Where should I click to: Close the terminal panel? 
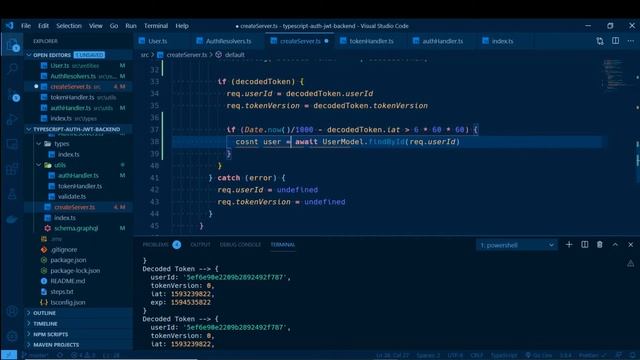(x=631, y=244)
